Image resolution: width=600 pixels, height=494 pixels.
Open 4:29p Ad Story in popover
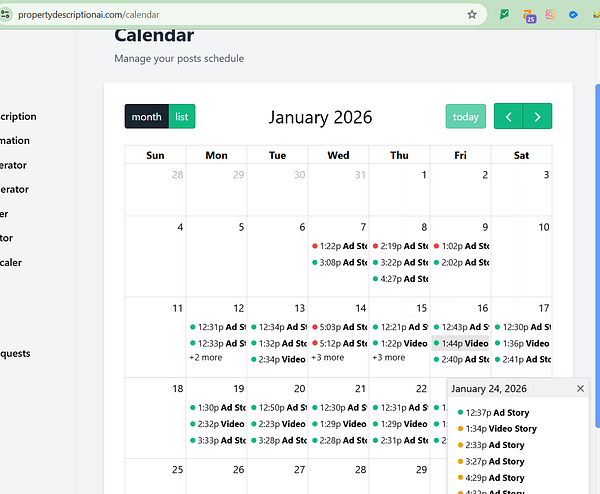491,478
